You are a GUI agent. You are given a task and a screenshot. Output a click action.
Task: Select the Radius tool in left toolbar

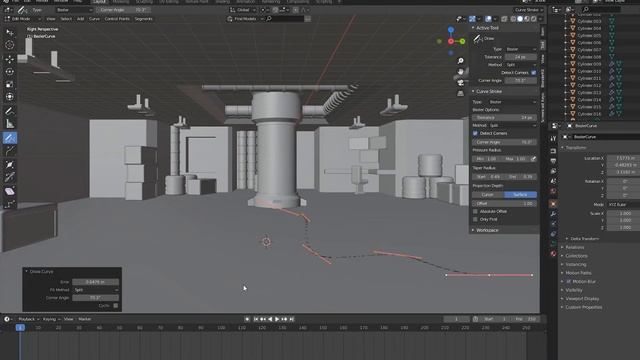(x=9, y=164)
